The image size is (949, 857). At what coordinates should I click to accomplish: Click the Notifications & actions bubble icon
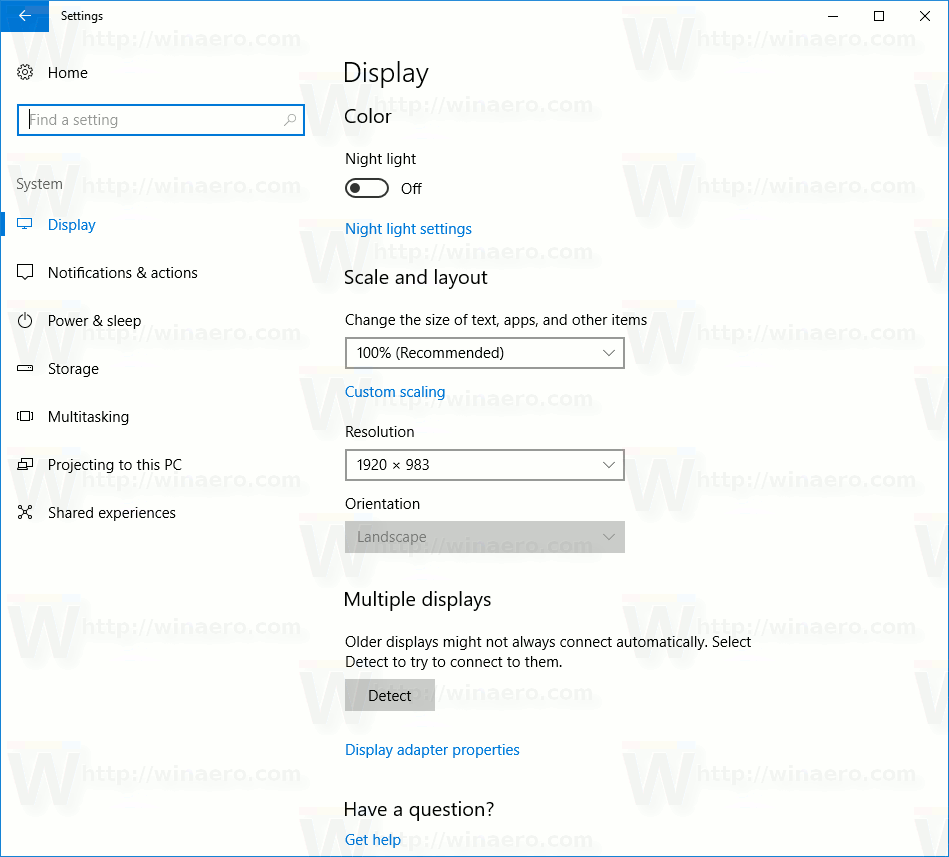point(25,272)
